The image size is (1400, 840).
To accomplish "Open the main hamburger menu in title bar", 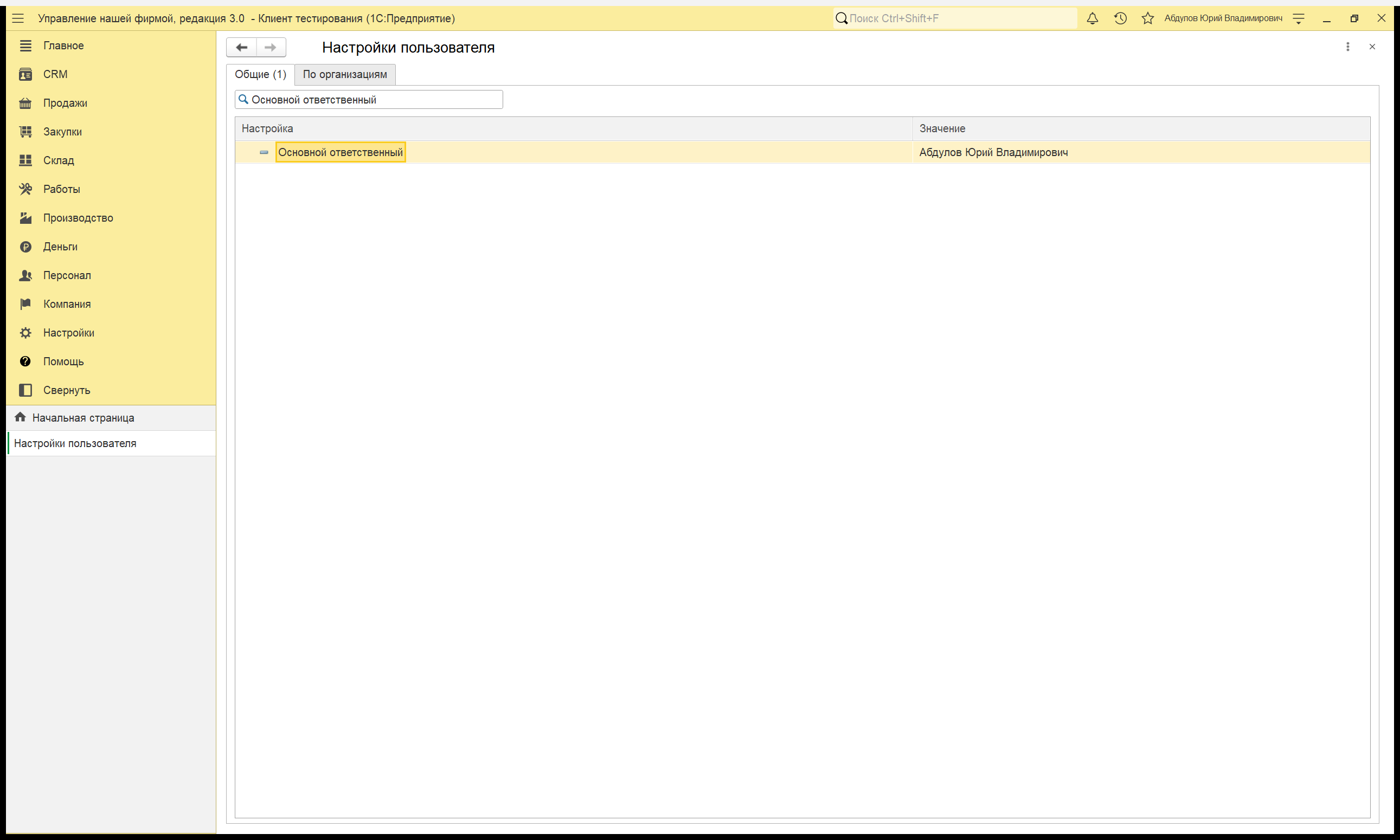I will [x=18, y=18].
